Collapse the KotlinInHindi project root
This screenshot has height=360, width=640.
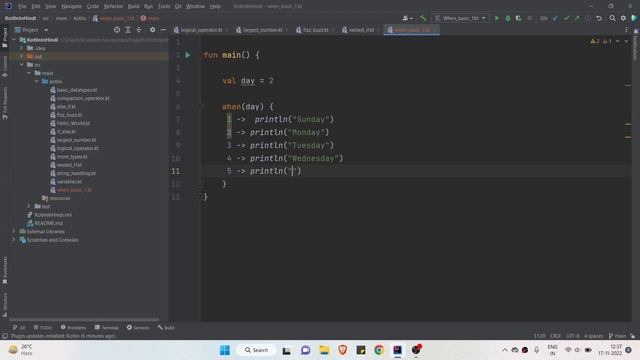(14, 40)
